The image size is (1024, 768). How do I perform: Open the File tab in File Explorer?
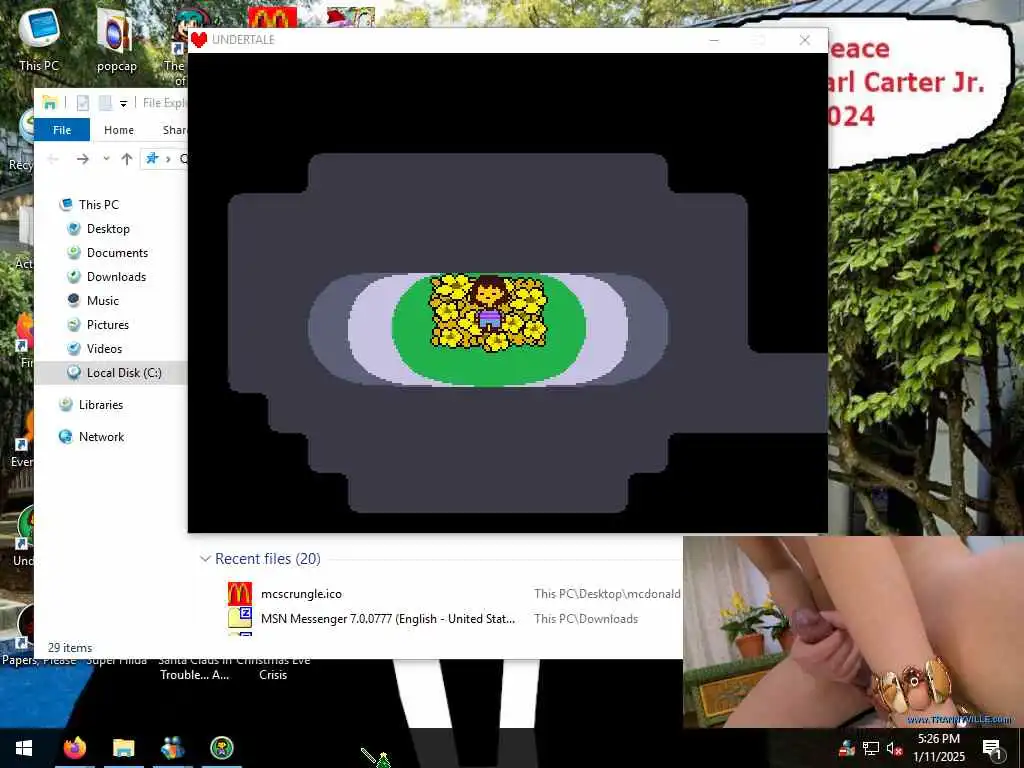click(62, 130)
